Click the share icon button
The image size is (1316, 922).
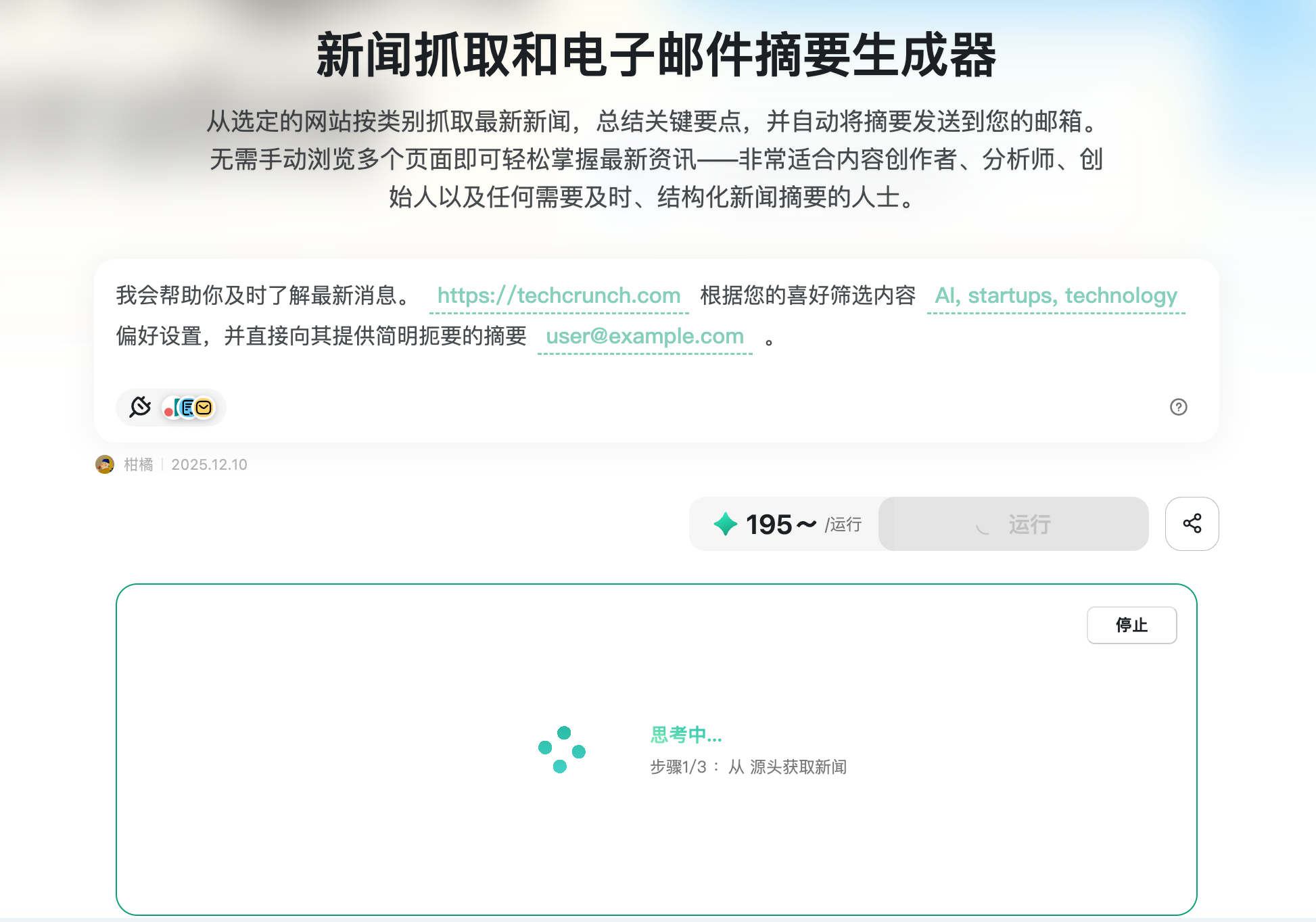click(1192, 524)
